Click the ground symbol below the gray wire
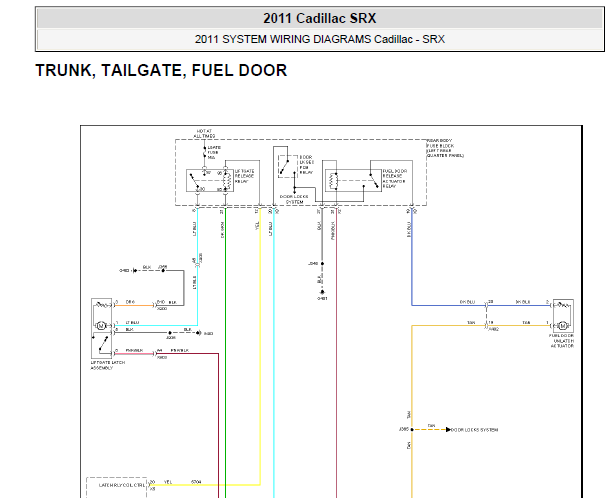This screenshot has height=498, width=607. (322, 292)
